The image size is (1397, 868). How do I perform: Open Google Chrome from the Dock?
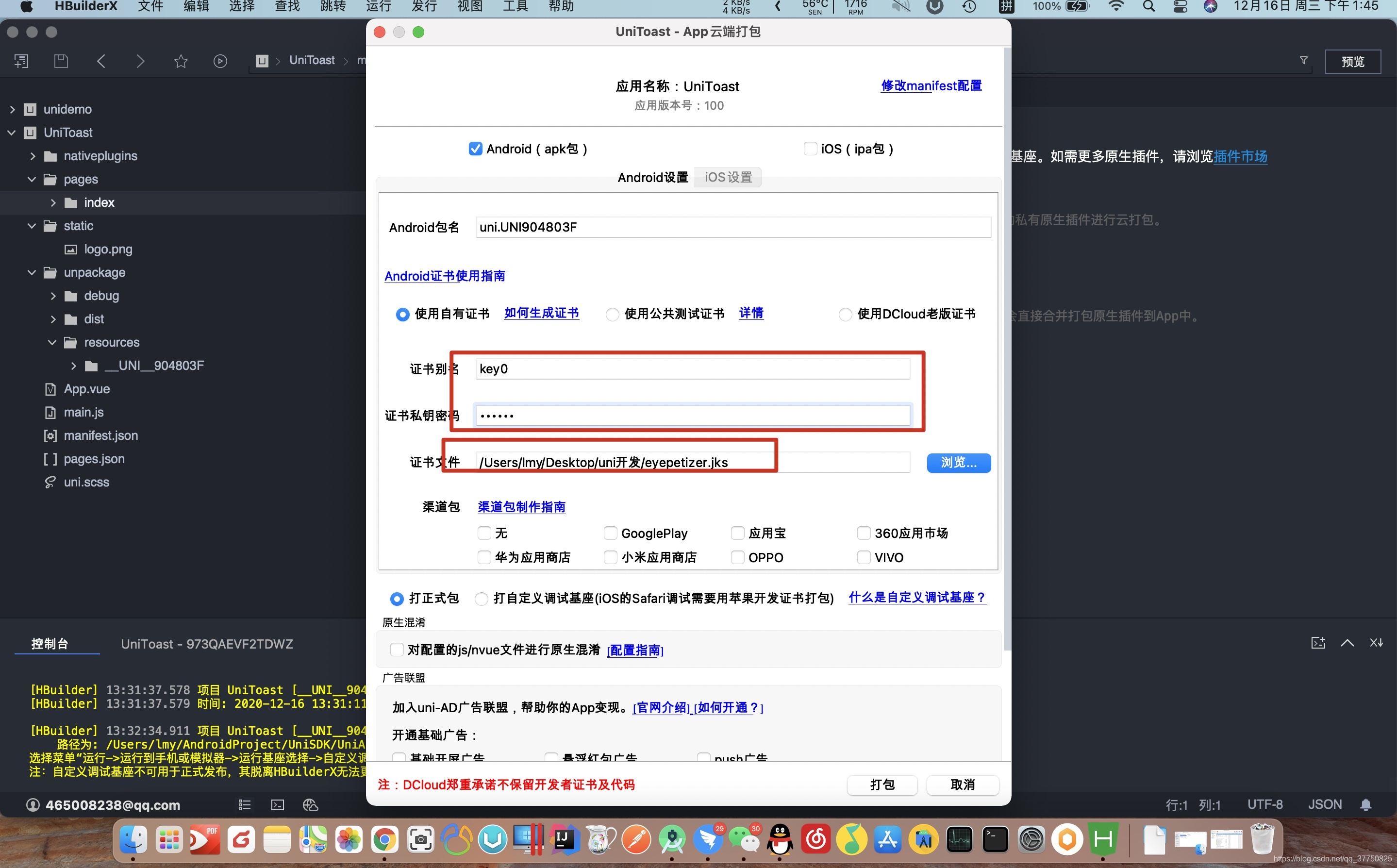point(384,840)
